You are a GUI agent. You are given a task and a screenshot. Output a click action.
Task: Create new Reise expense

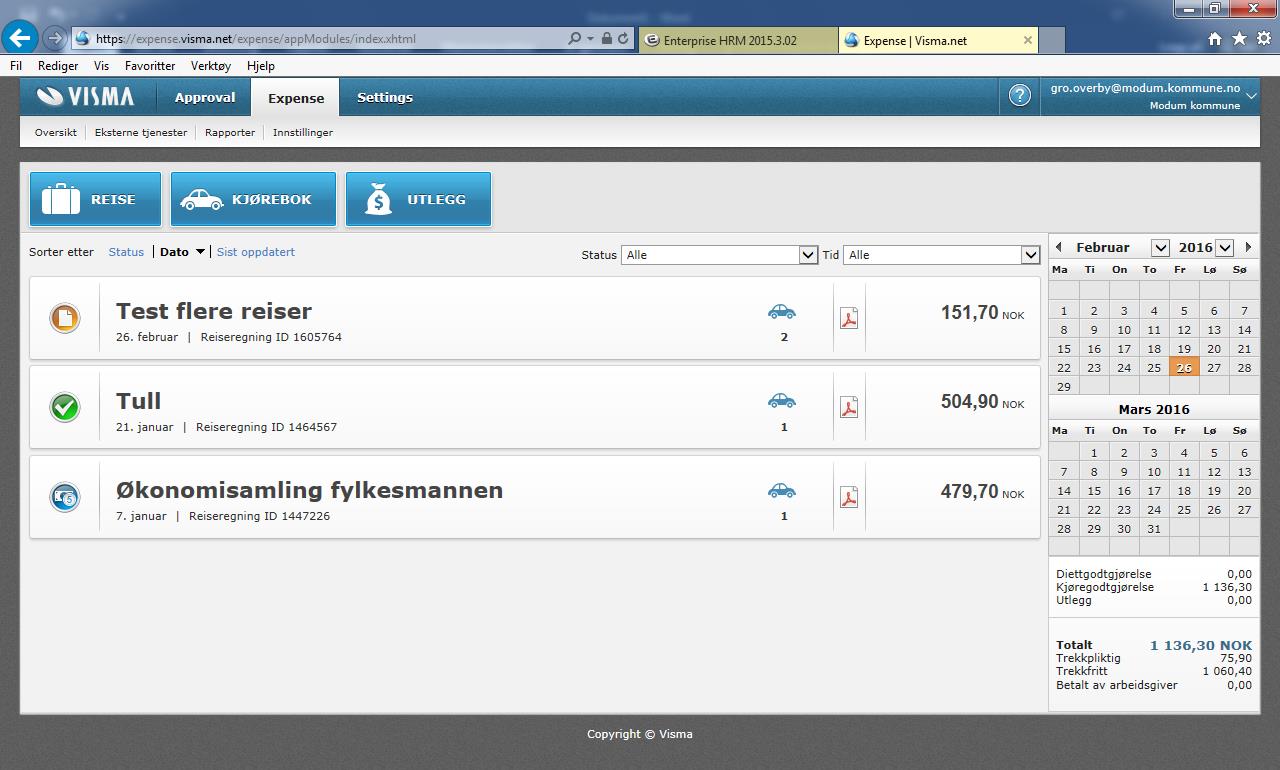click(x=95, y=199)
